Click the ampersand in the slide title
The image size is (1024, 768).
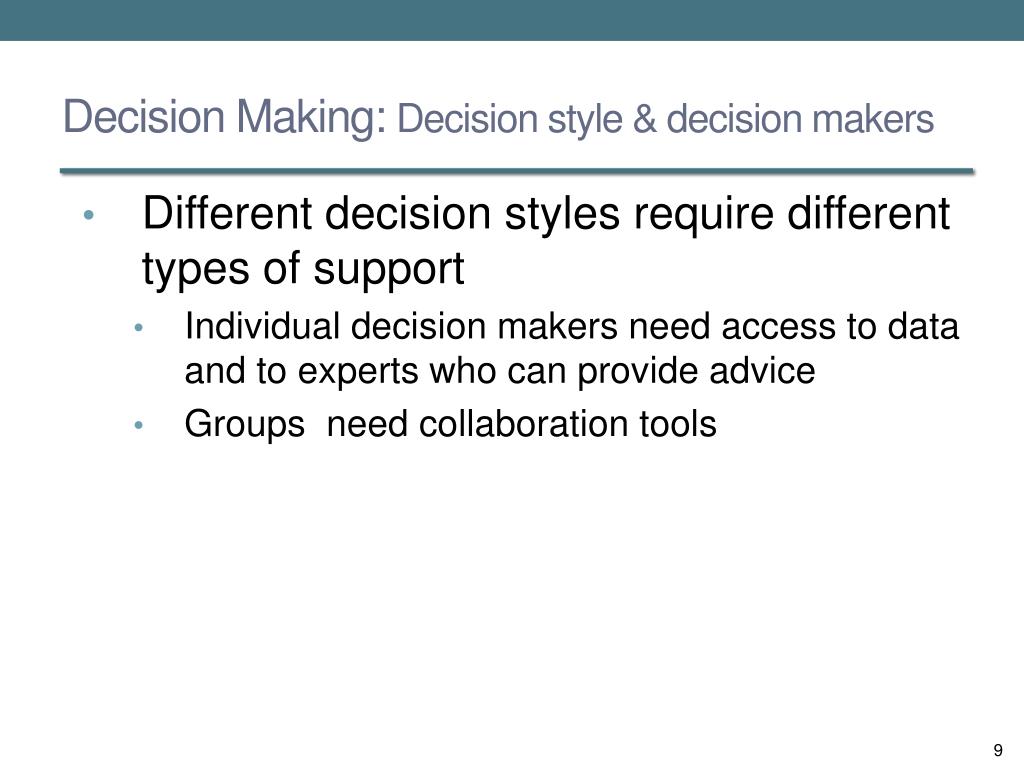pyautogui.click(x=644, y=120)
